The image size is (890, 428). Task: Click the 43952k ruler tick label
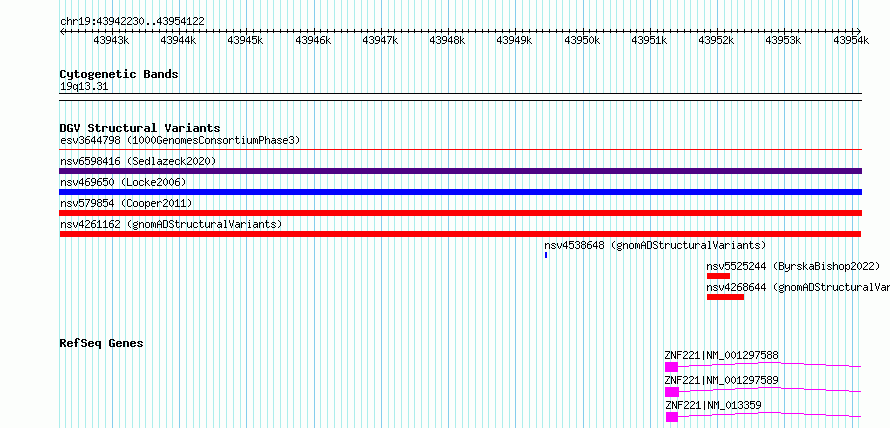(x=716, y=40)
